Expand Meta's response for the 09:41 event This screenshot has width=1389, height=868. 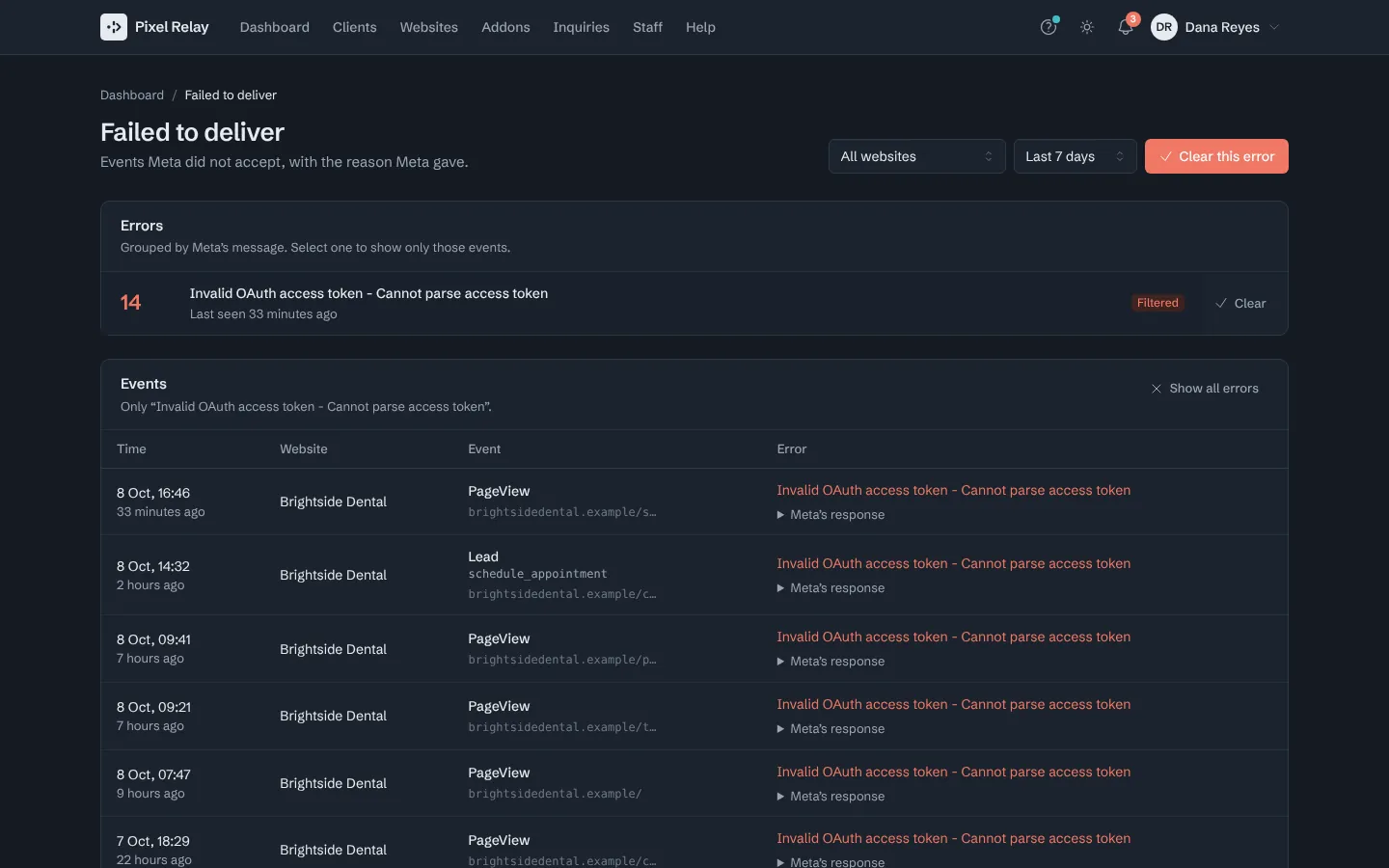click(x=831, y=662)
